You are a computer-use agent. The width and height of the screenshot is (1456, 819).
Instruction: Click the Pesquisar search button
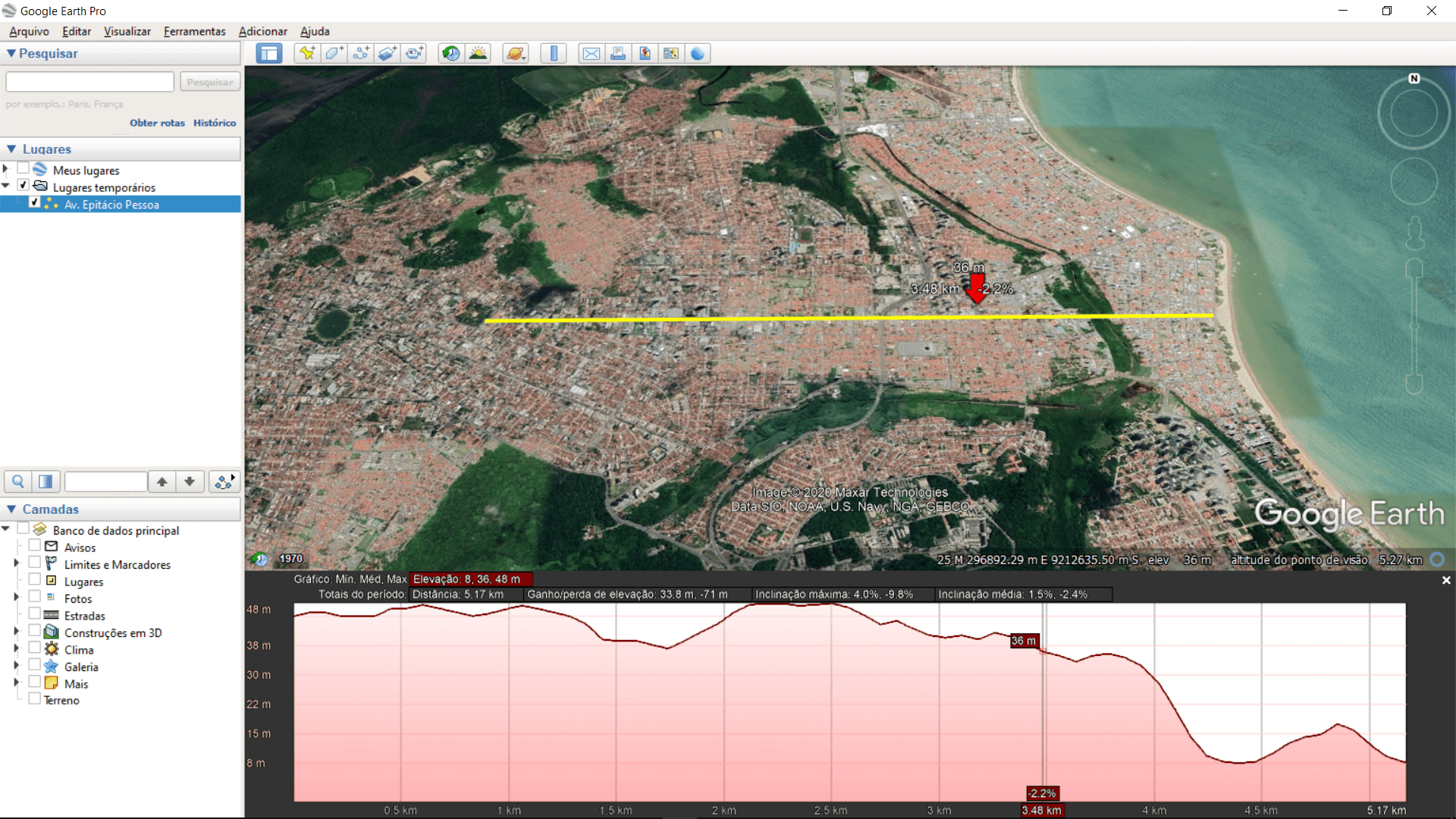[x=209, y=81]
